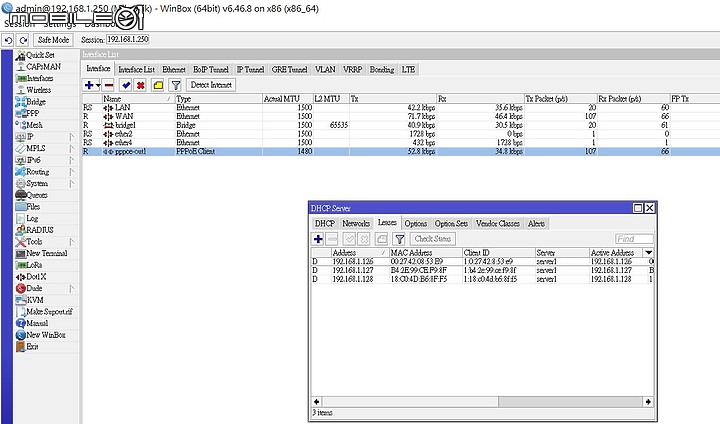Expand the Routing submenu arrow

coord(72,172)
